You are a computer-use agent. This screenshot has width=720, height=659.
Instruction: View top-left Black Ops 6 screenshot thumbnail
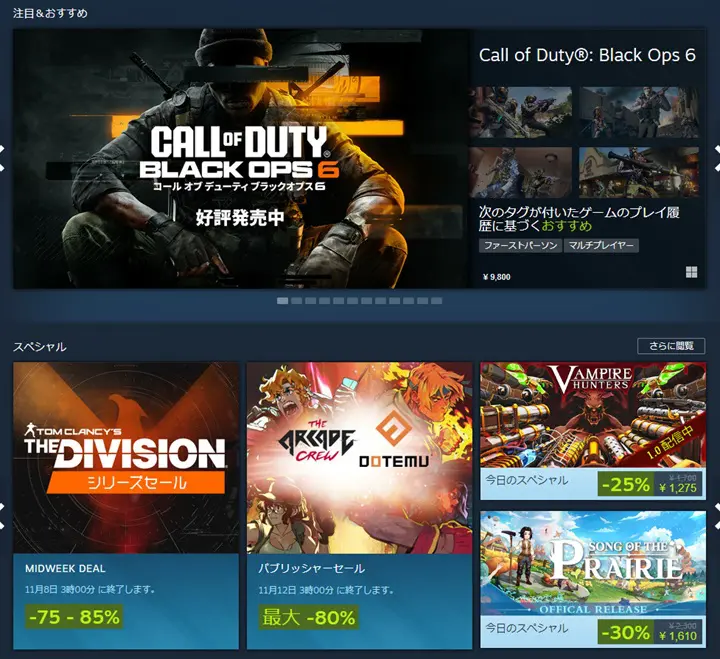click(521, 113)
